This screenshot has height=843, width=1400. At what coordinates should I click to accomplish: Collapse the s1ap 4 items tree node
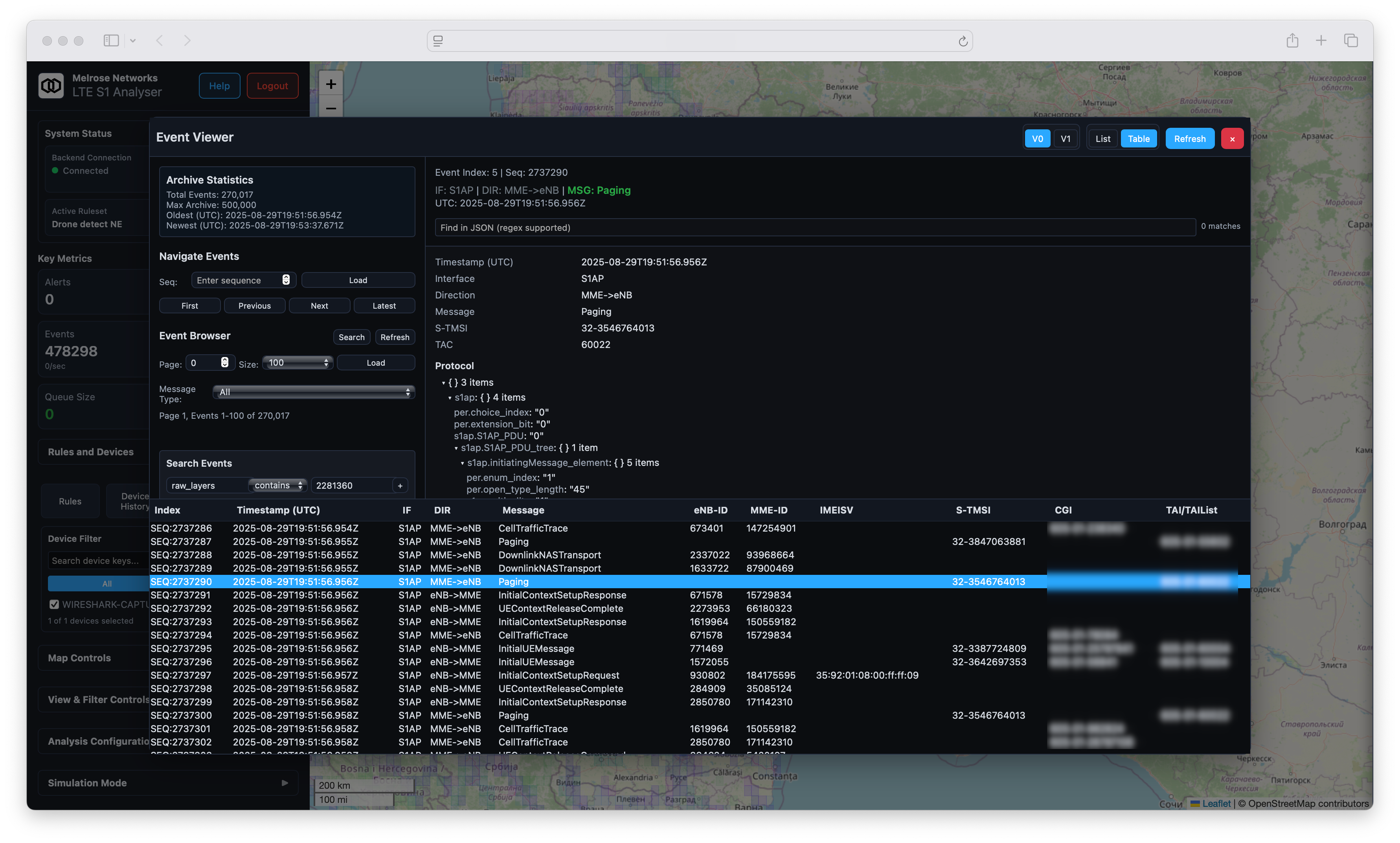tap(450, 398)
